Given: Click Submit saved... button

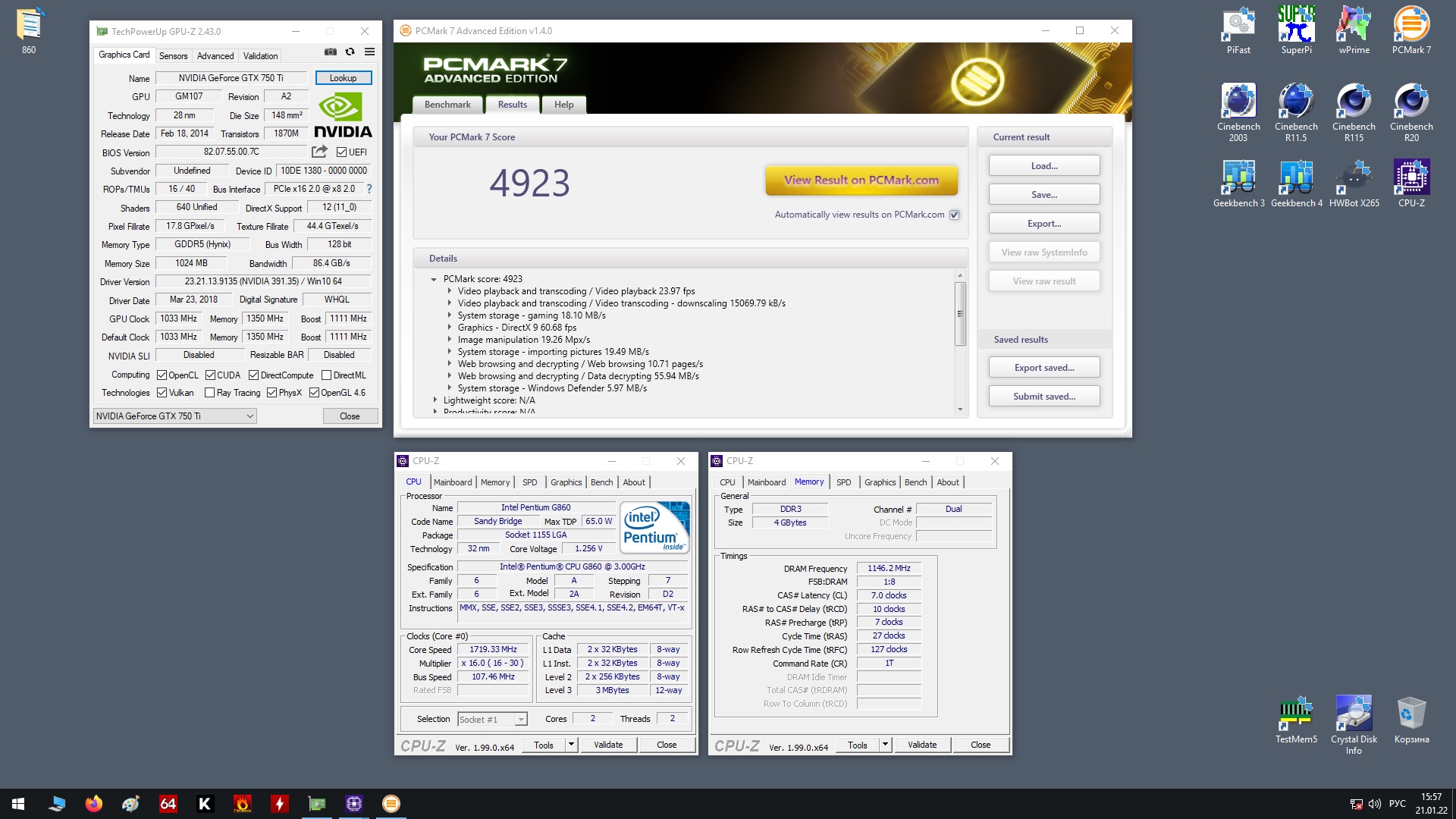Looking at the screenshot, I should click(1044, 397).
